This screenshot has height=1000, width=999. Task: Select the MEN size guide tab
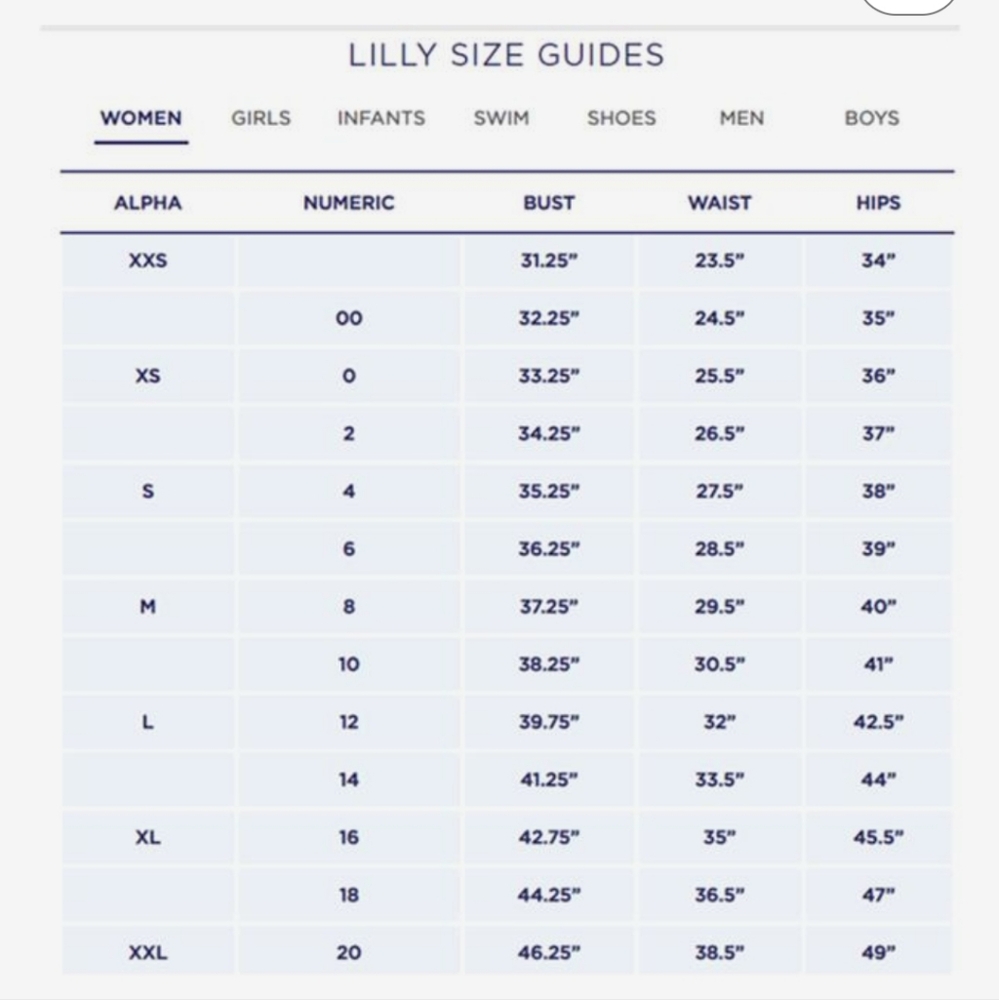click(x=742, y=119)
